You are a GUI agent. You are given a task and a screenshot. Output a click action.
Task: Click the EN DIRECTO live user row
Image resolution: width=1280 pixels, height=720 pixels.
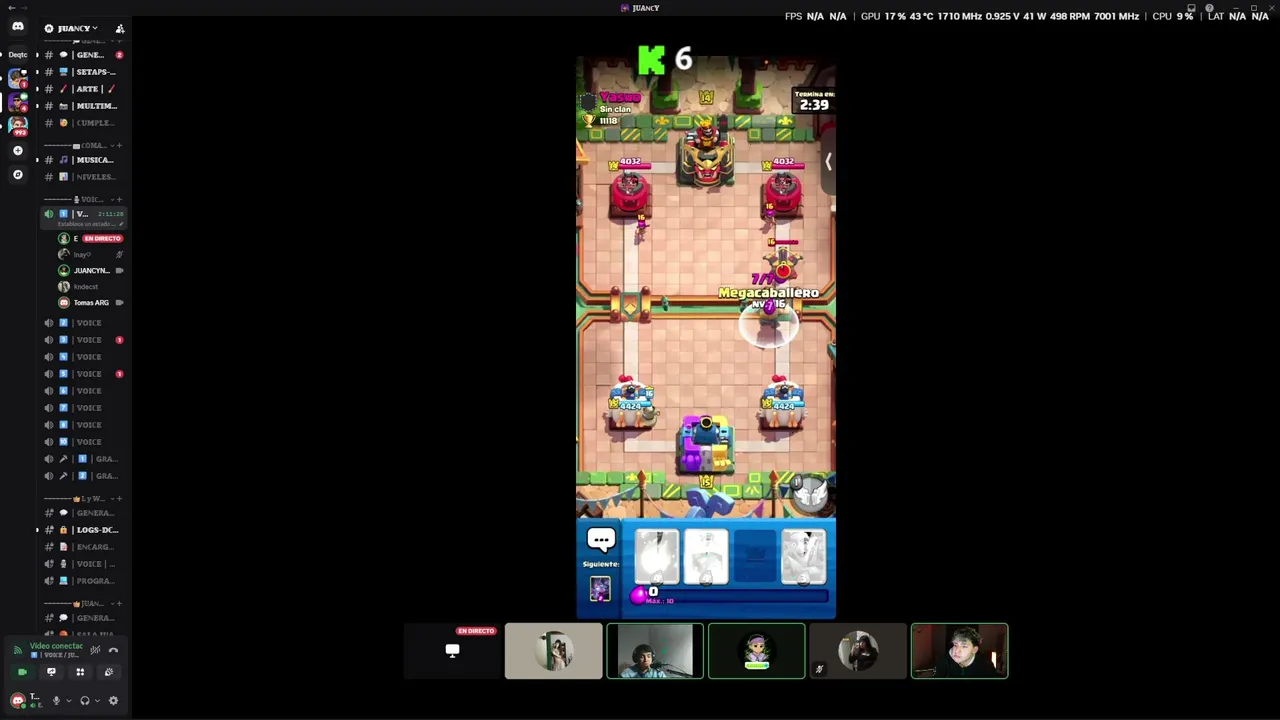click(91, 239)
